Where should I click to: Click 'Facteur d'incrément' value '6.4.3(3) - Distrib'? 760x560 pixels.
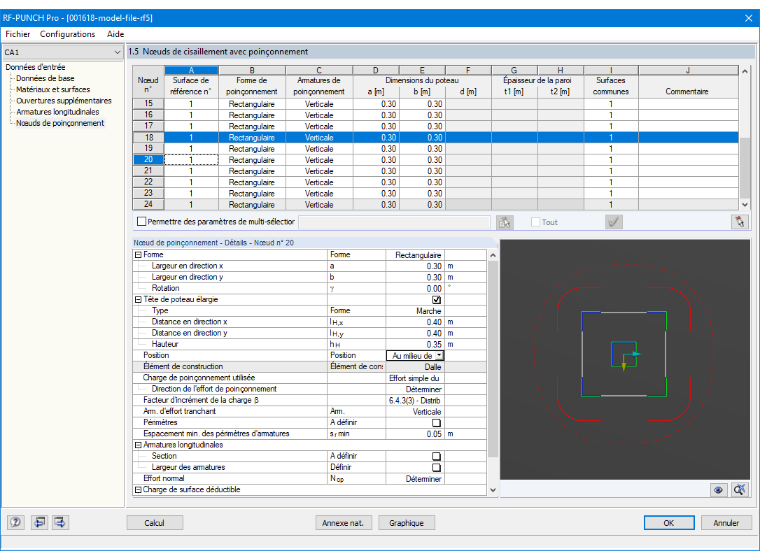tap(414, 400)
